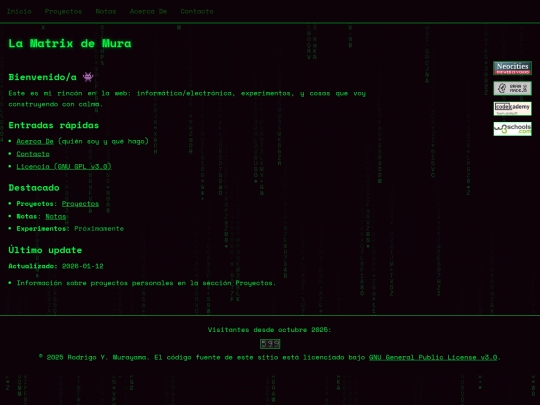Open the Inicio navigation link
The image size is (540, 405).
(x=19, y=11)
